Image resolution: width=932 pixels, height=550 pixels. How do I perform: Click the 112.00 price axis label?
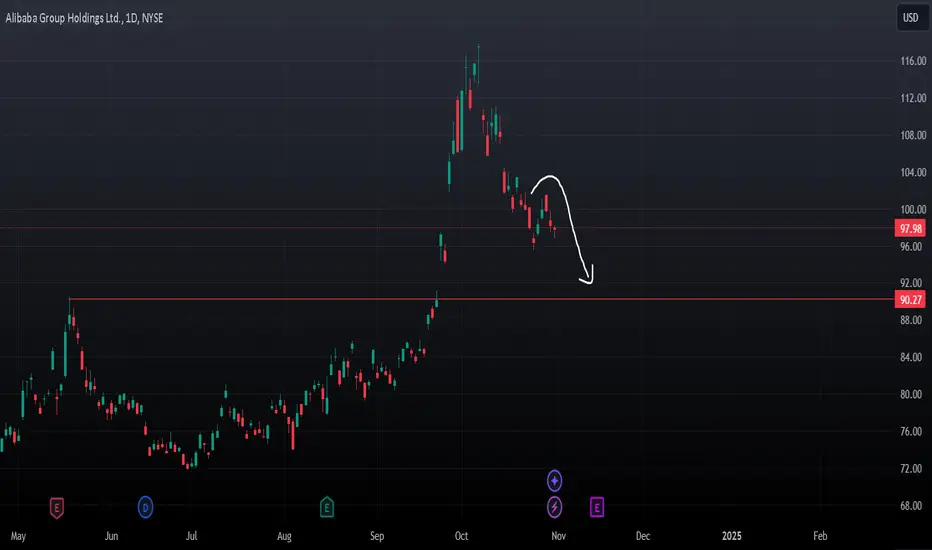tap(913, 98)
